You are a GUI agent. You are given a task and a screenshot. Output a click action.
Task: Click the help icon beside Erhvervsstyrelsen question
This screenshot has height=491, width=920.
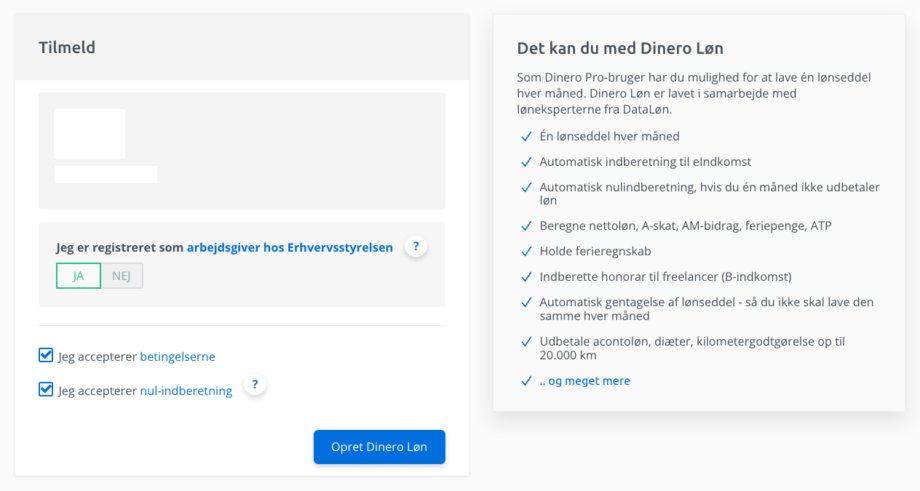[x=416, y=246]
